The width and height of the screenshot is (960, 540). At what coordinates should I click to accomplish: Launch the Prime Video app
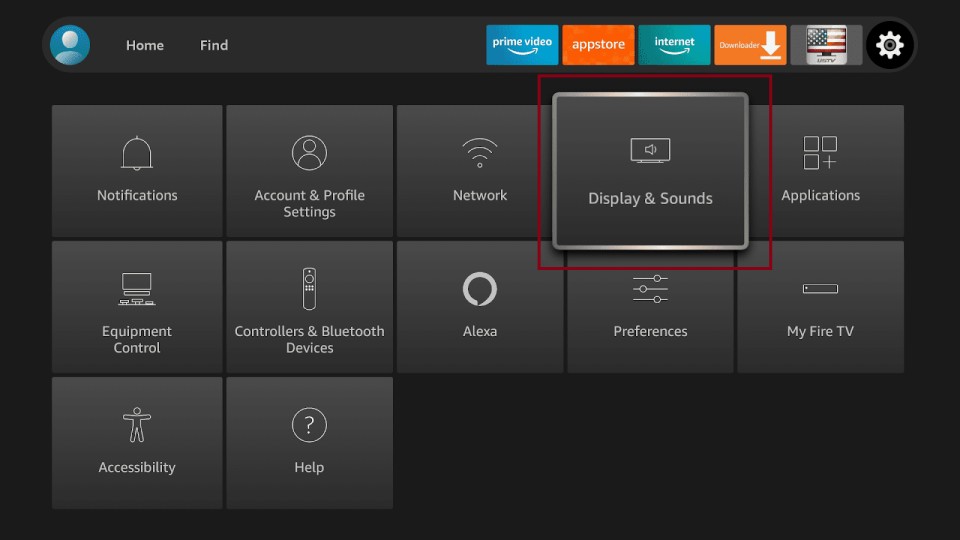pyautogui.click(x=522, y=45)
